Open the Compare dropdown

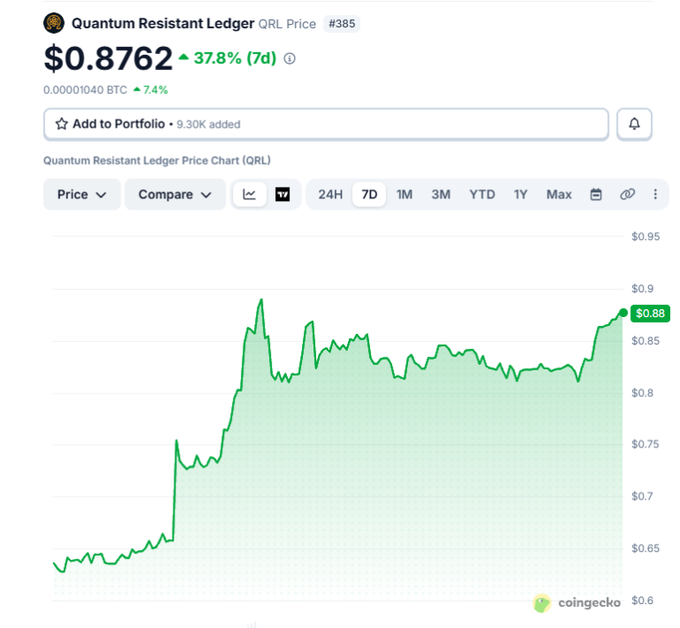click(x=175, y=194)
